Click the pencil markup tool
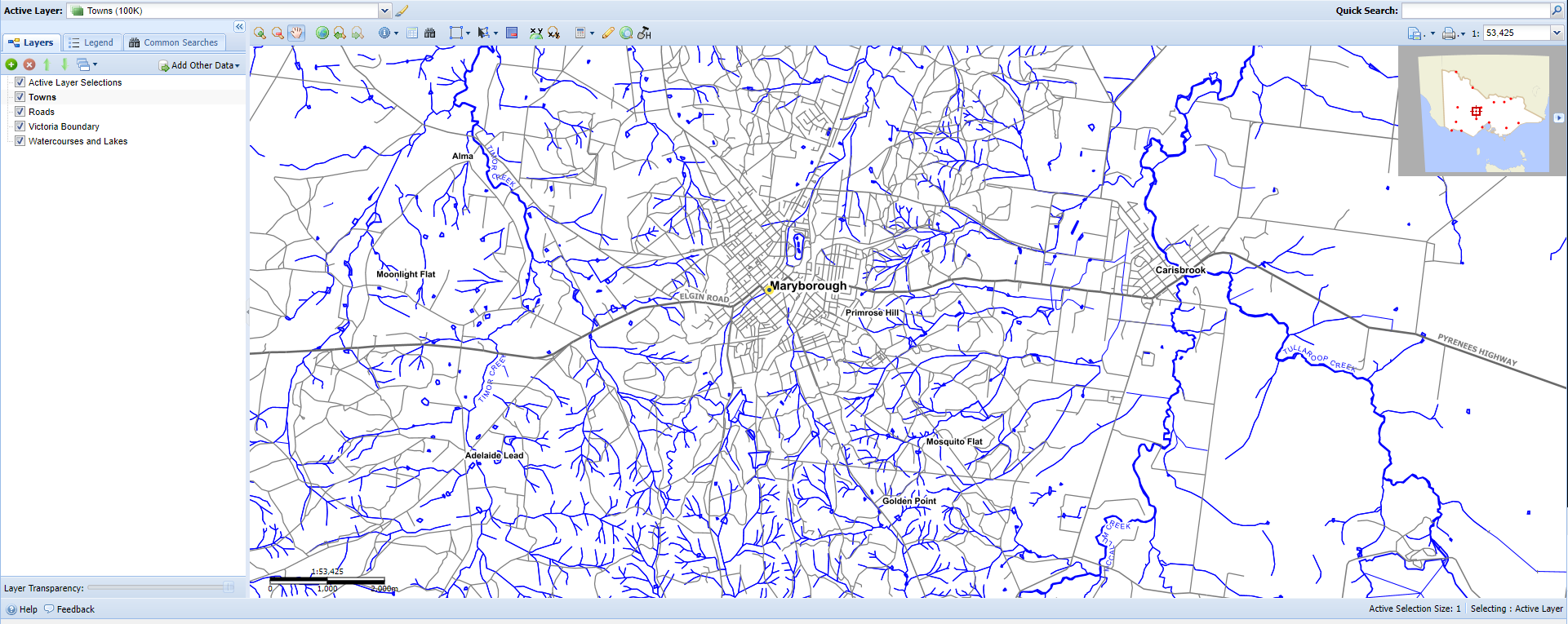Screen dimensions: 1568x624 coord(608,33)
